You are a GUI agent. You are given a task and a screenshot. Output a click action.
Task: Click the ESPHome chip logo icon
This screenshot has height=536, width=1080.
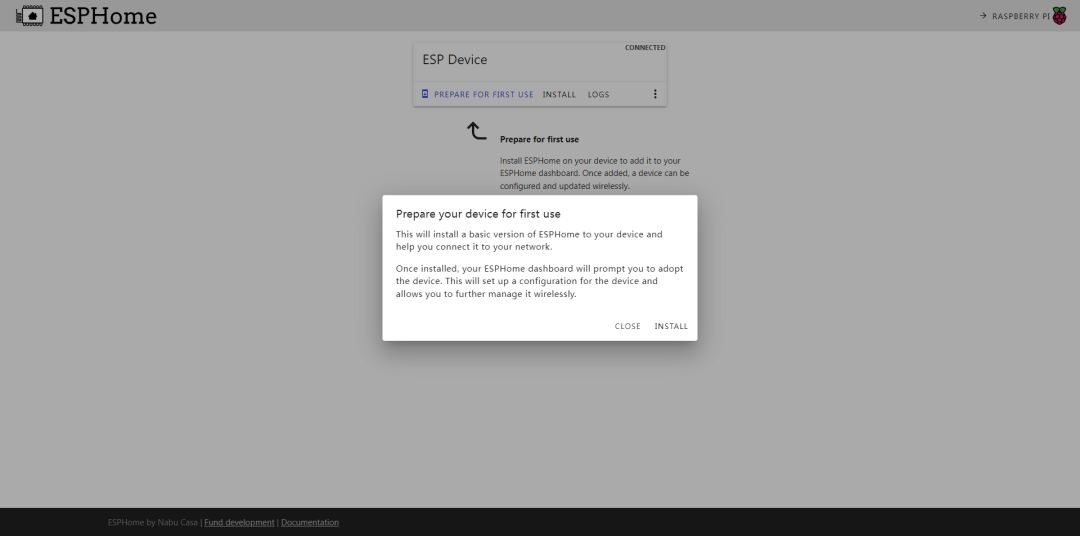[30, 16]
